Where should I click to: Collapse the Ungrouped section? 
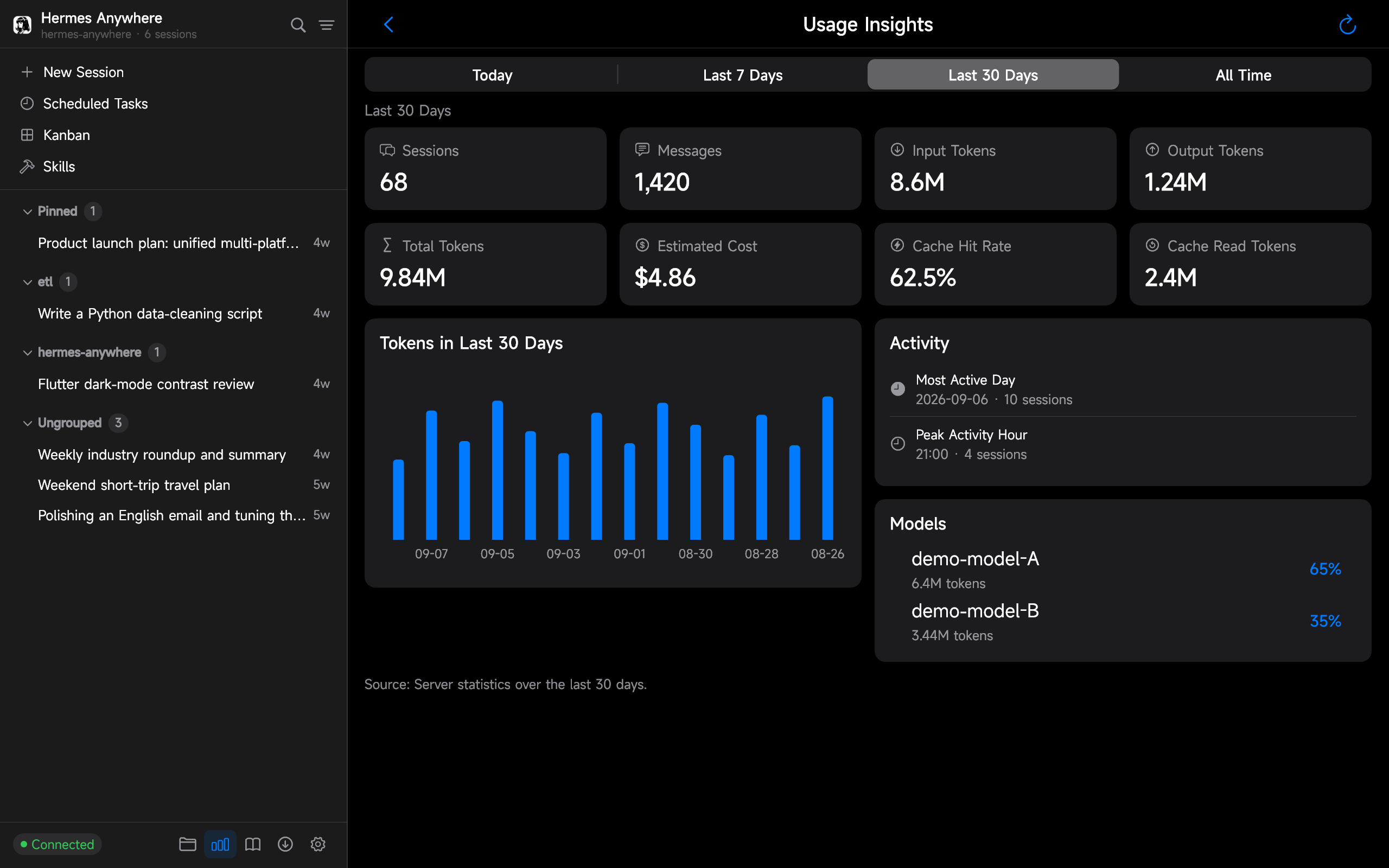(27, 424)
